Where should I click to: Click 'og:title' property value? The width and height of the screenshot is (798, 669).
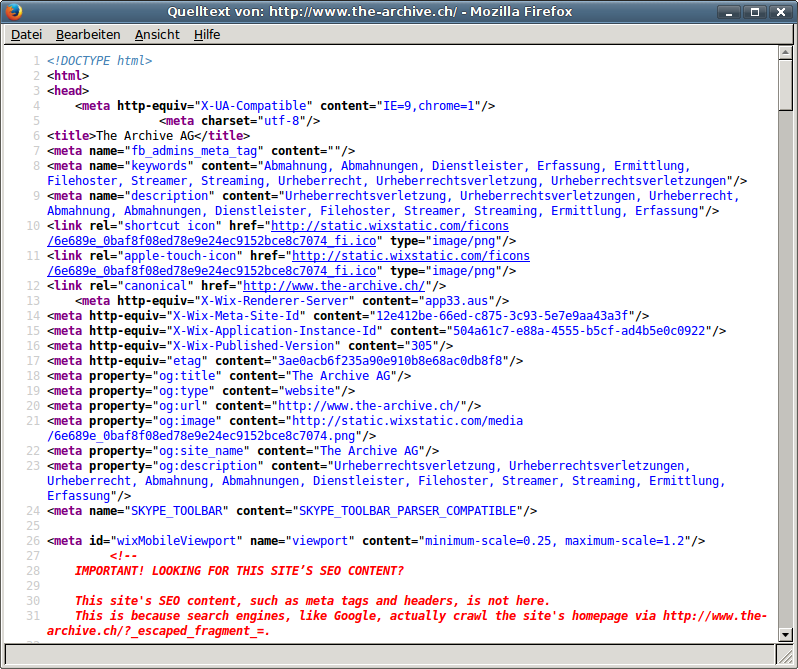[187, 376]
